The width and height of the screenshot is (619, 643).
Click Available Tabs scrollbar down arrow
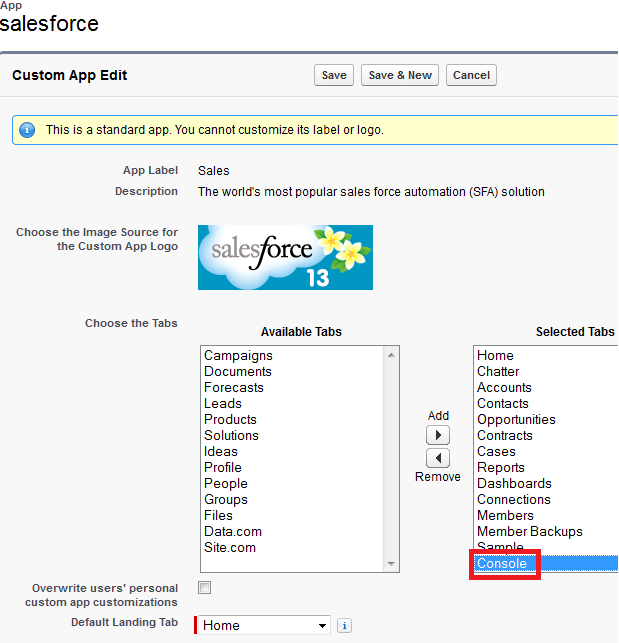pos(391,563)
